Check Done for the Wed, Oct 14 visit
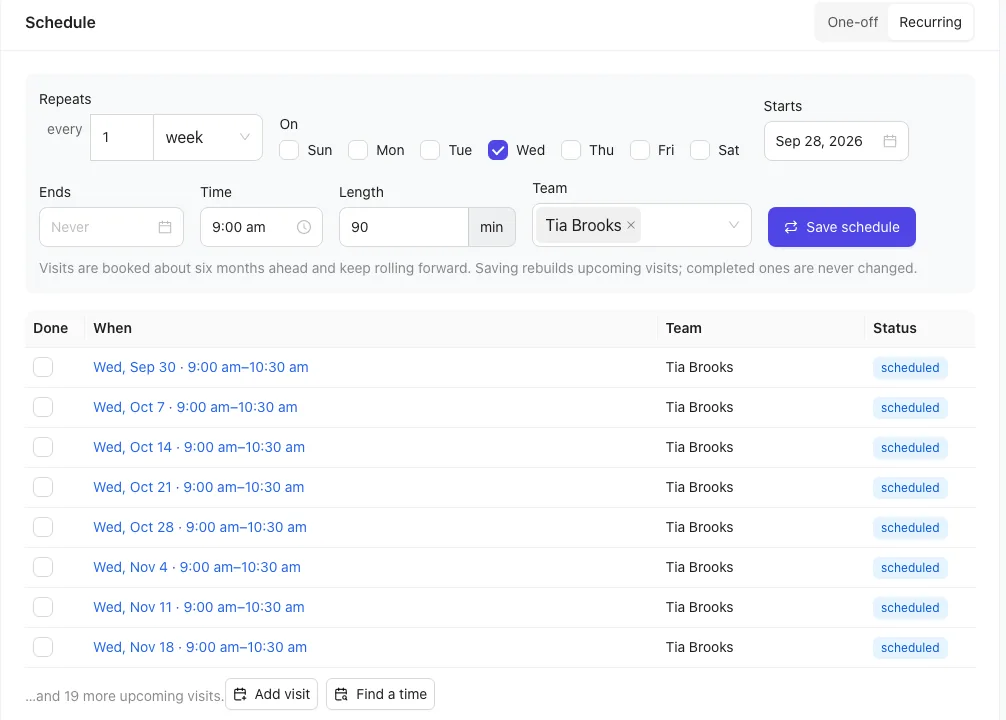Viewport: 1006px width, 720px height. point(43,447)
